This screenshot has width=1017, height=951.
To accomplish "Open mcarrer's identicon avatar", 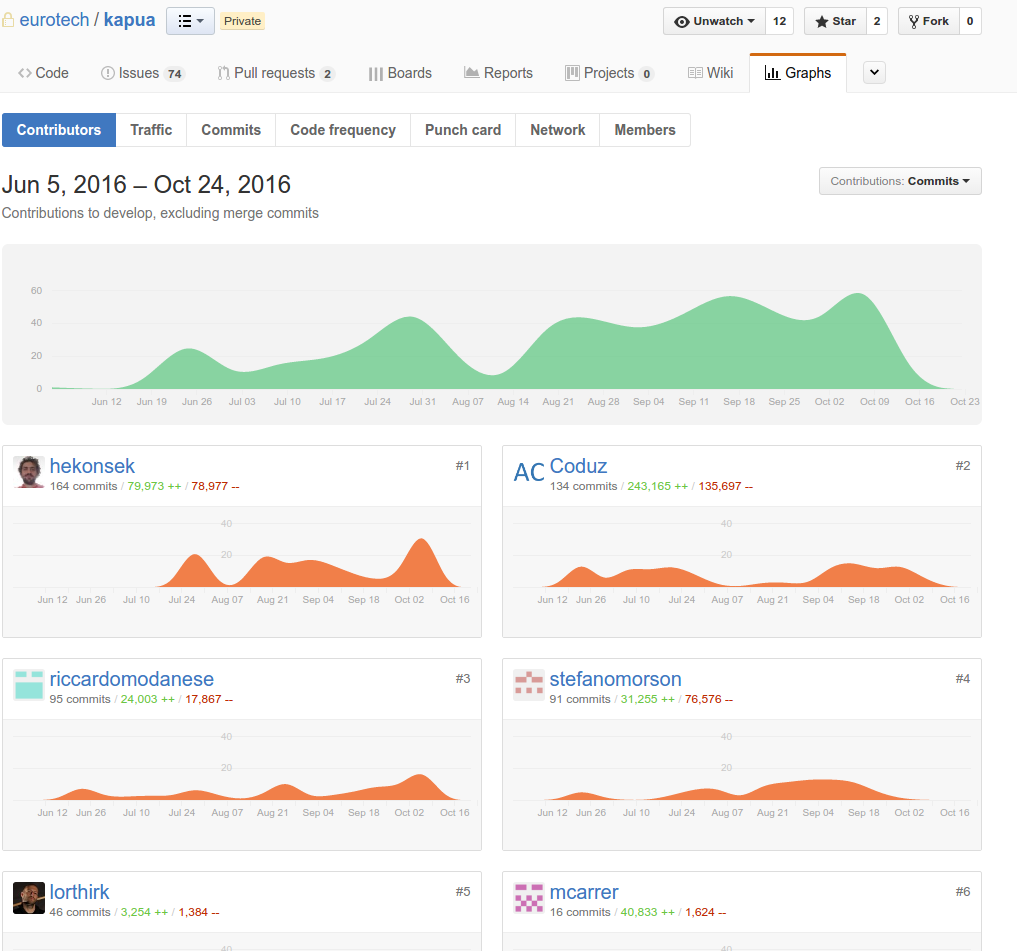I will point(529,898).
